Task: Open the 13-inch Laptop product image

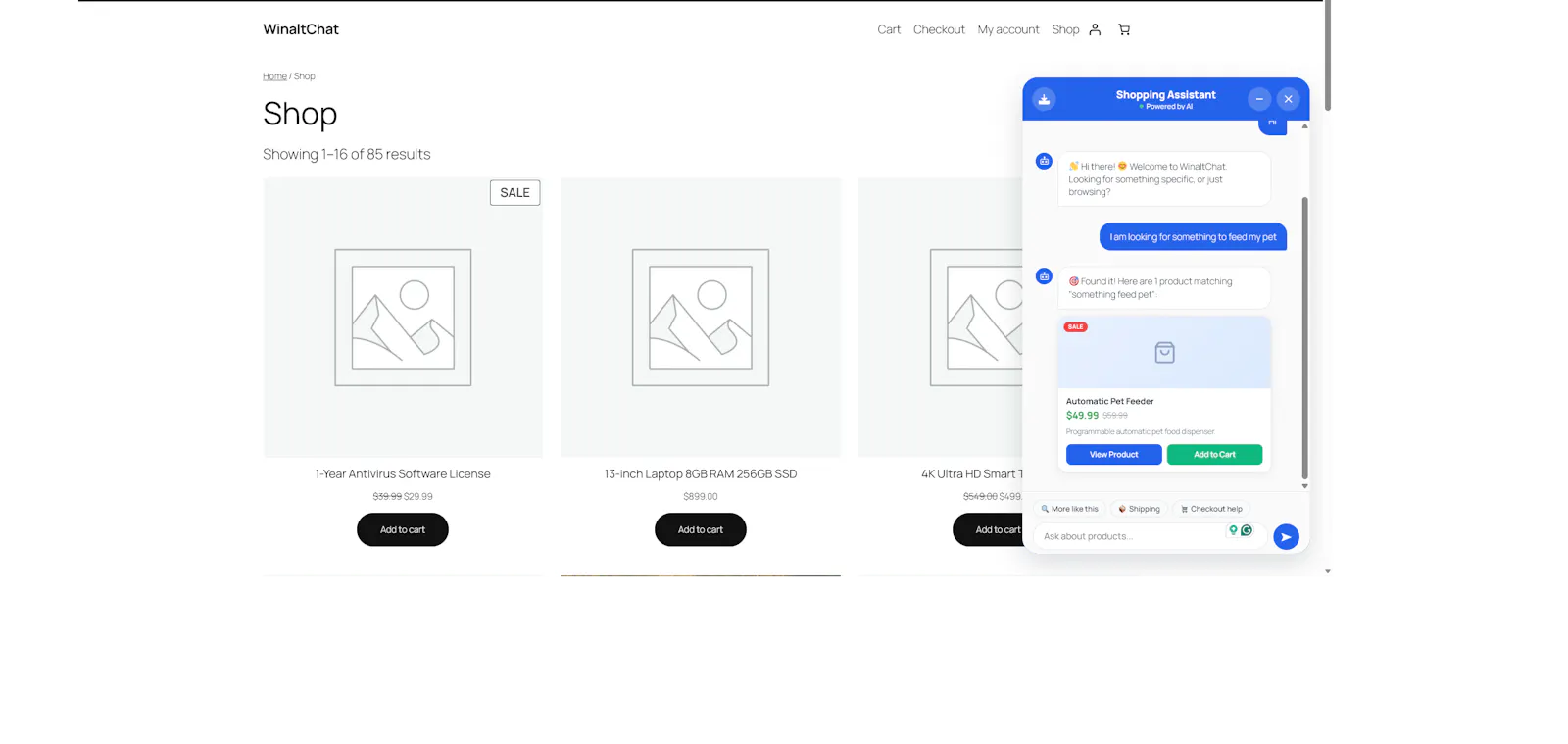Action: click(x=701, y=318)
